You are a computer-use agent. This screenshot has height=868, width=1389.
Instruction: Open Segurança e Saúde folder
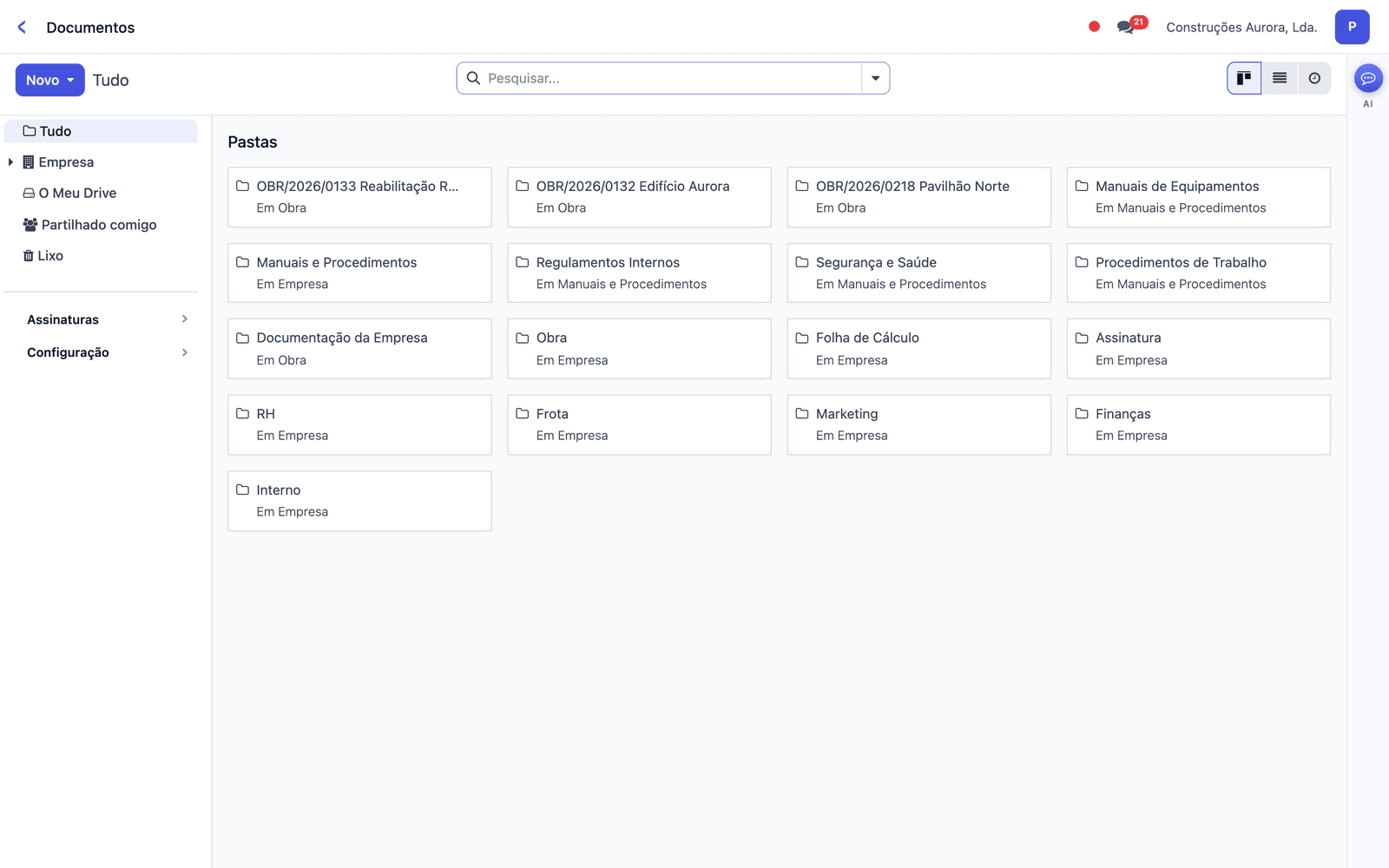918,273
